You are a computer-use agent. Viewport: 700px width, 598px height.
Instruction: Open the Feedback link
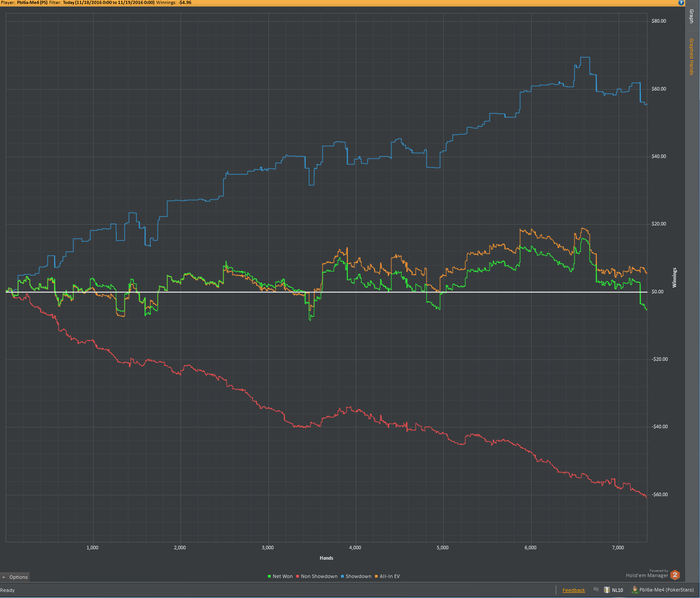tap(573, 590)
